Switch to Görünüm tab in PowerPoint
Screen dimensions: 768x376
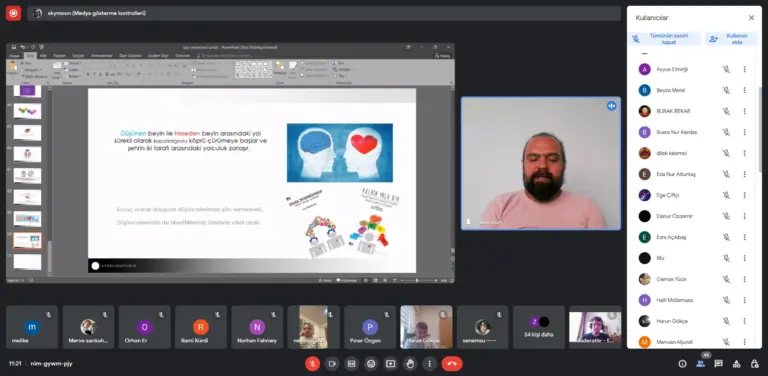[x=183, y=56]
